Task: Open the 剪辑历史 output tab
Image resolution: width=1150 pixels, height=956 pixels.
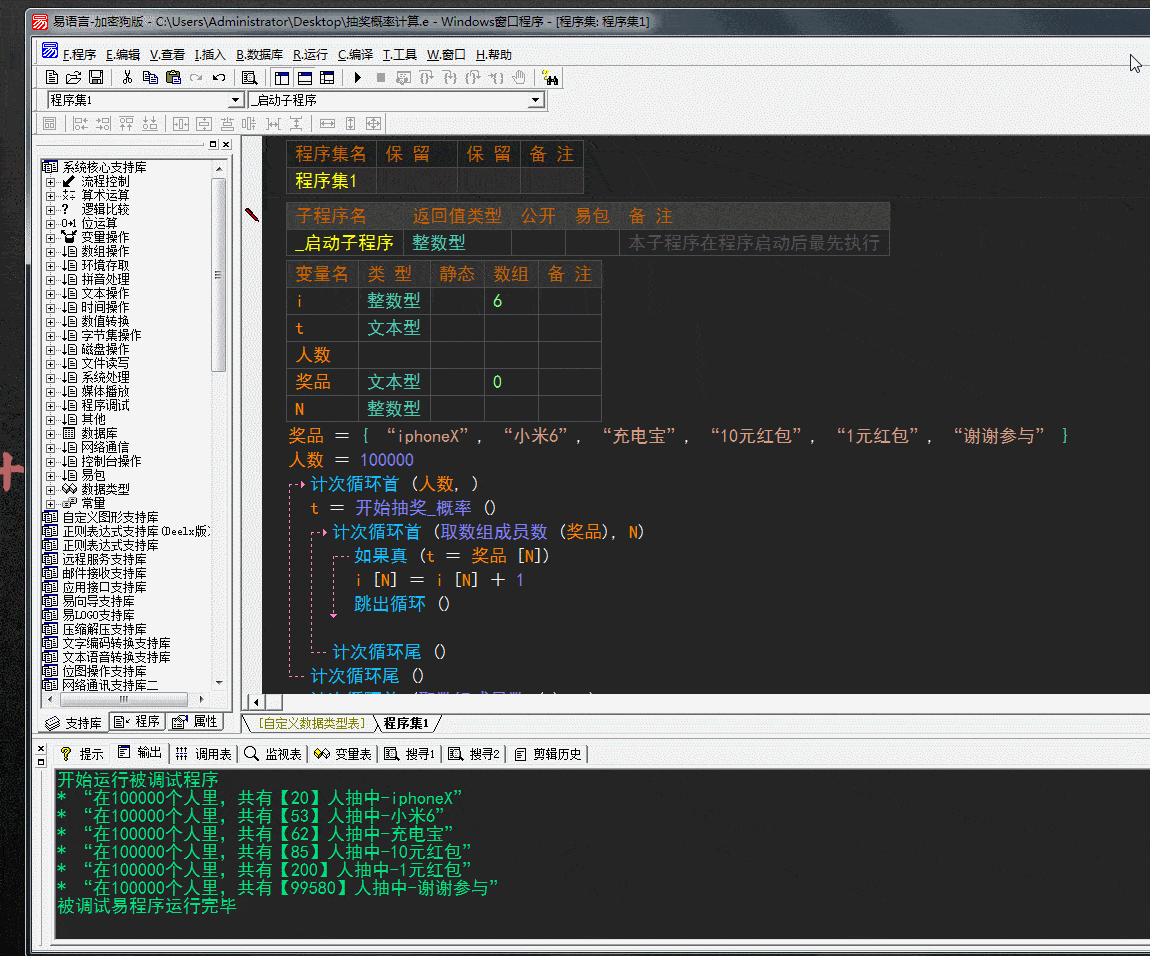Action: coord(548,754)
